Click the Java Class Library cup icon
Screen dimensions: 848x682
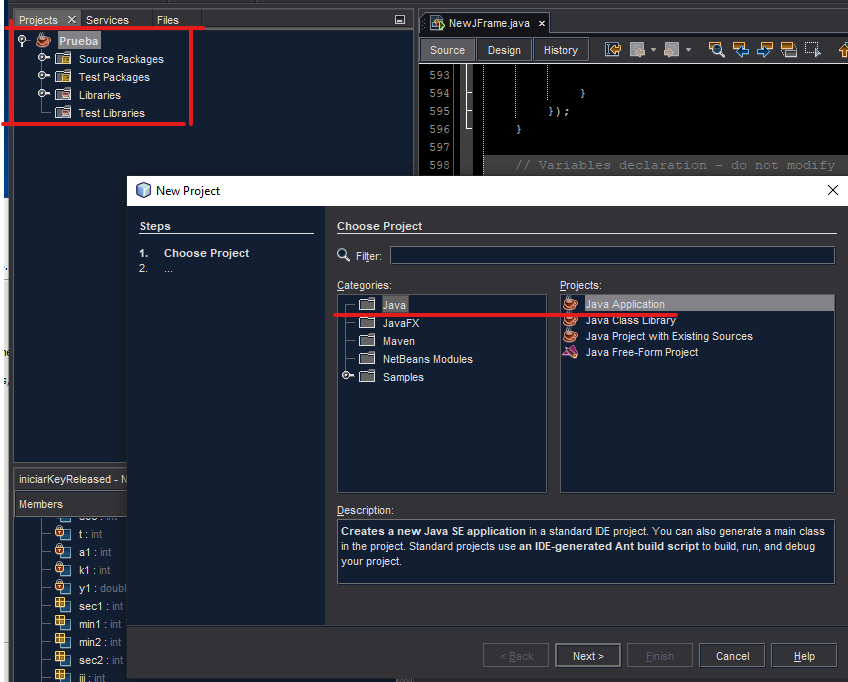[x=571, y=320]
